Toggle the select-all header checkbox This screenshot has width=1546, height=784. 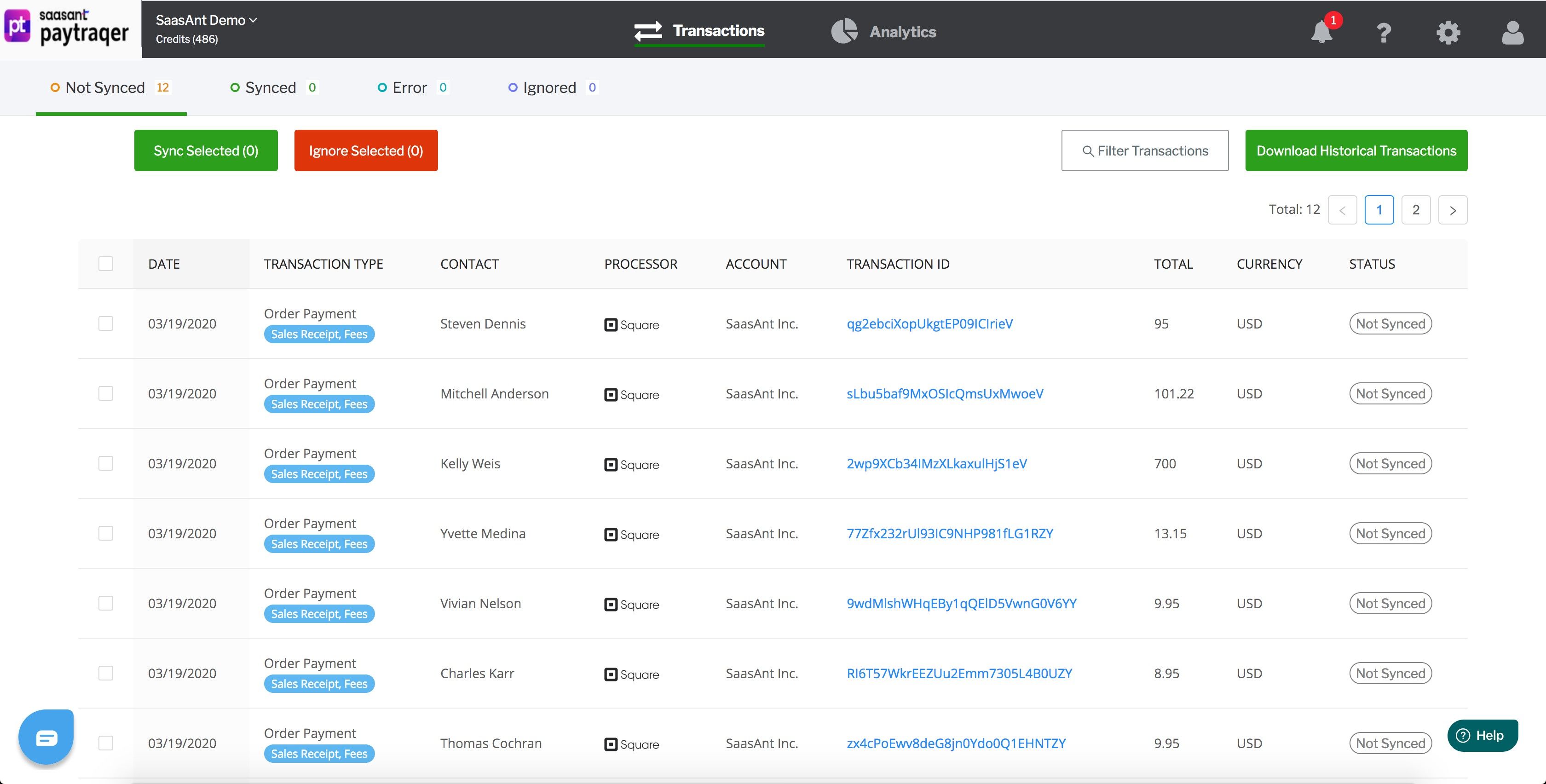pos(106,264)
